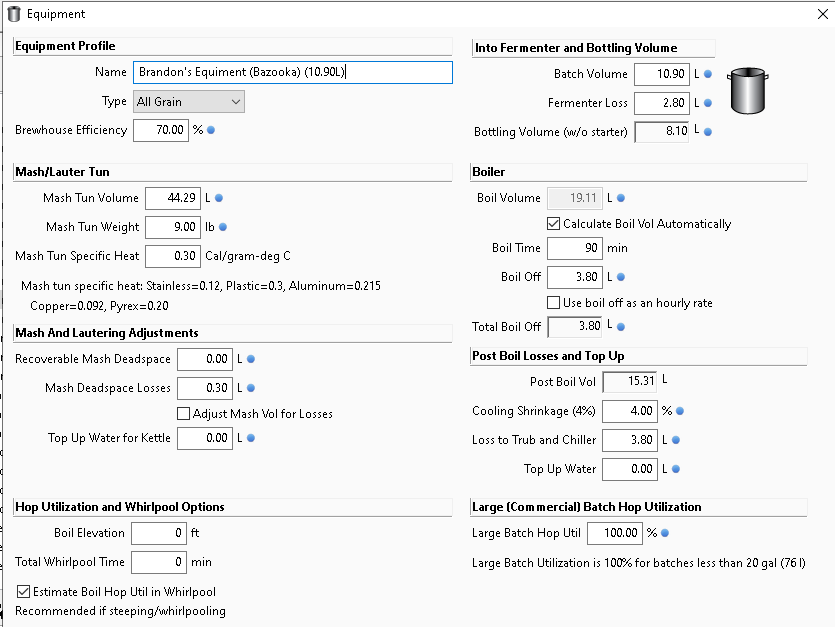Open the Type dropdown showing All Grain
The height and width of the screenshot is (627, 835).
click(189, 102)
